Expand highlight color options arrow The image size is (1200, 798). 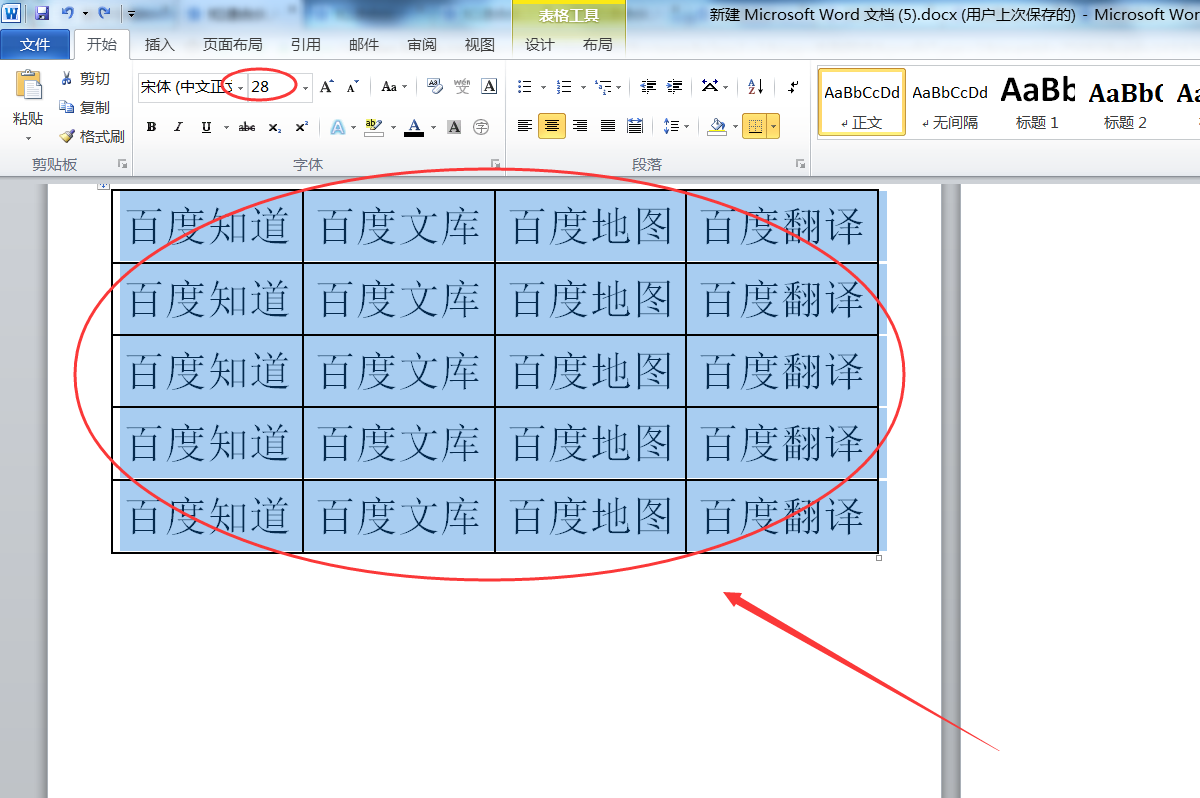click(x=393, y=127)
